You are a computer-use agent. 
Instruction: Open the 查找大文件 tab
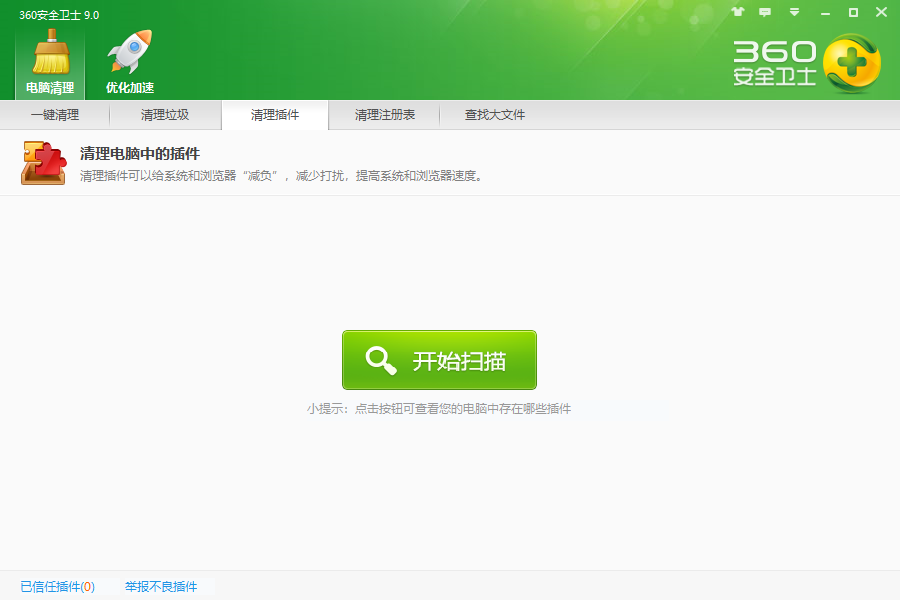pos(495,115)
